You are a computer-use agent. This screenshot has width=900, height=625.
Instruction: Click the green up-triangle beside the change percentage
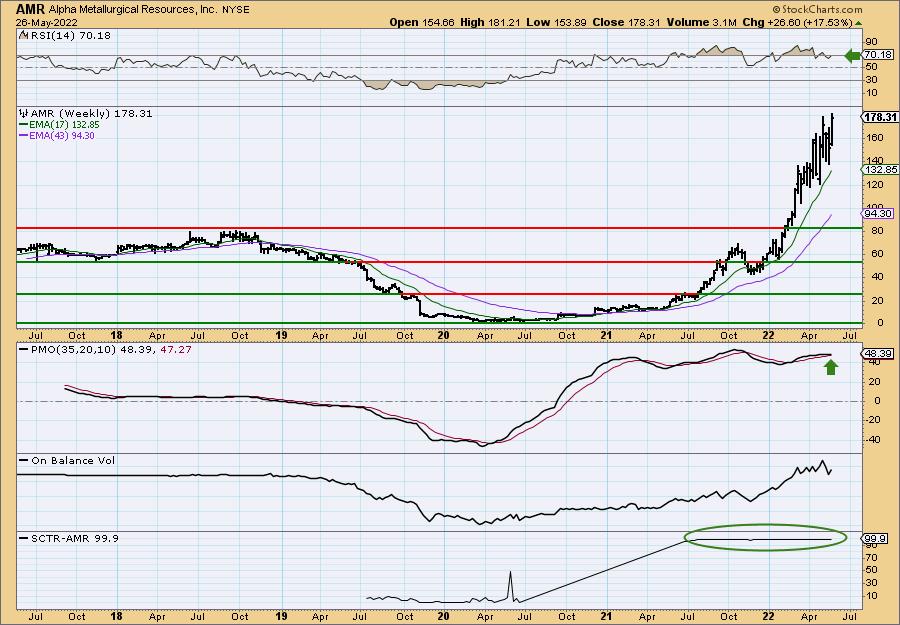(858, 23)
